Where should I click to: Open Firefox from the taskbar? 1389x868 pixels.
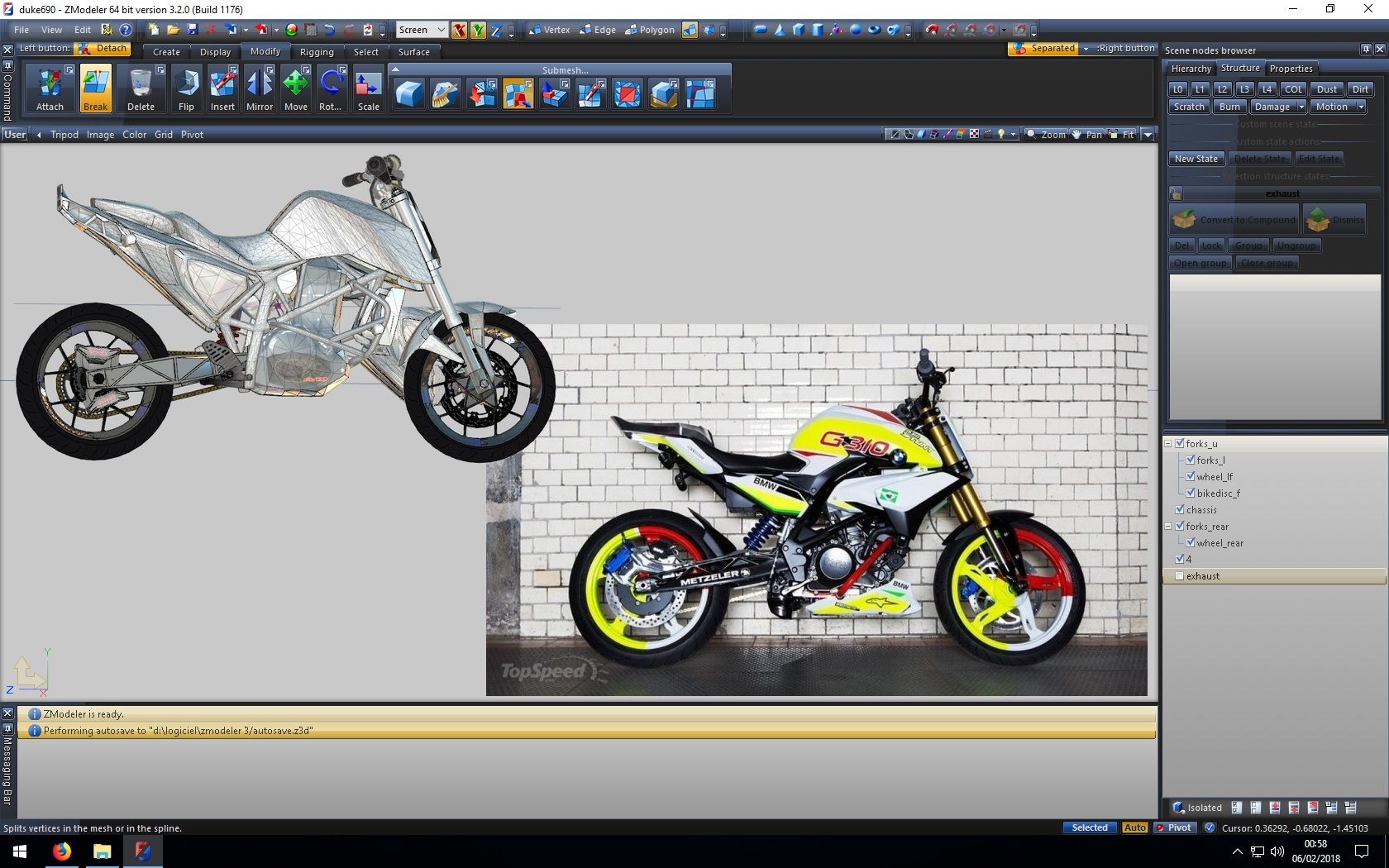[62, 851]
